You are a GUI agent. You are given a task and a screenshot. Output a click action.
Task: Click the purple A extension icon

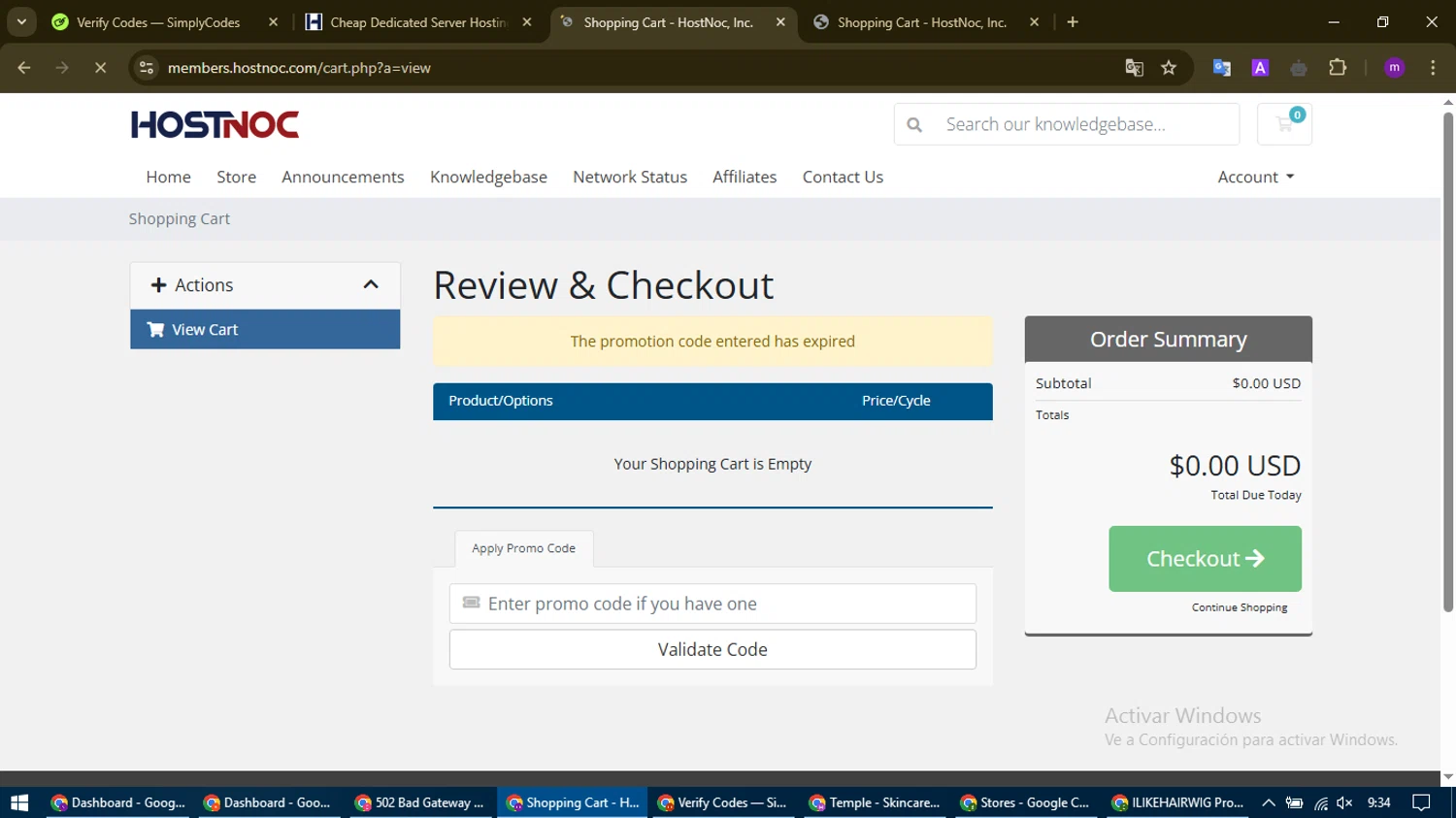[1260, 67]
